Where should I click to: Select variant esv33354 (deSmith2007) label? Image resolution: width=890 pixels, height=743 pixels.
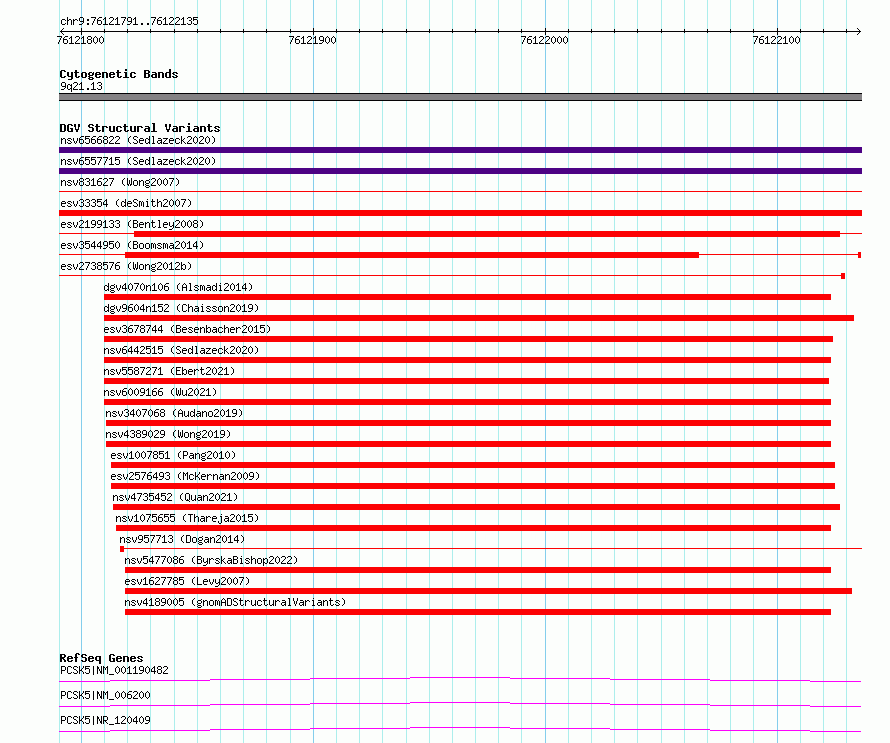(126, 203)
